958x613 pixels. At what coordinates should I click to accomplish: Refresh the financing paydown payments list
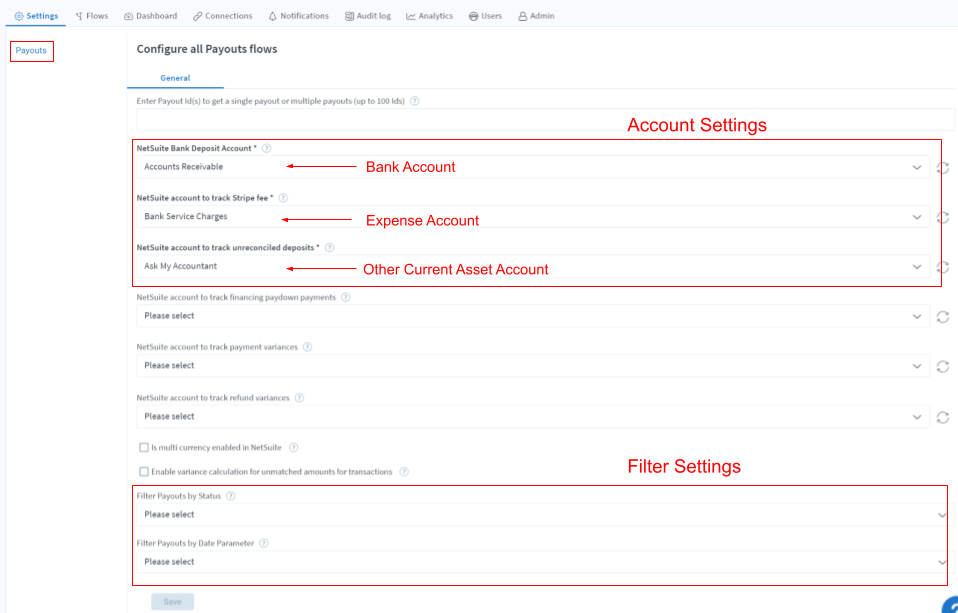coord(943,317)
